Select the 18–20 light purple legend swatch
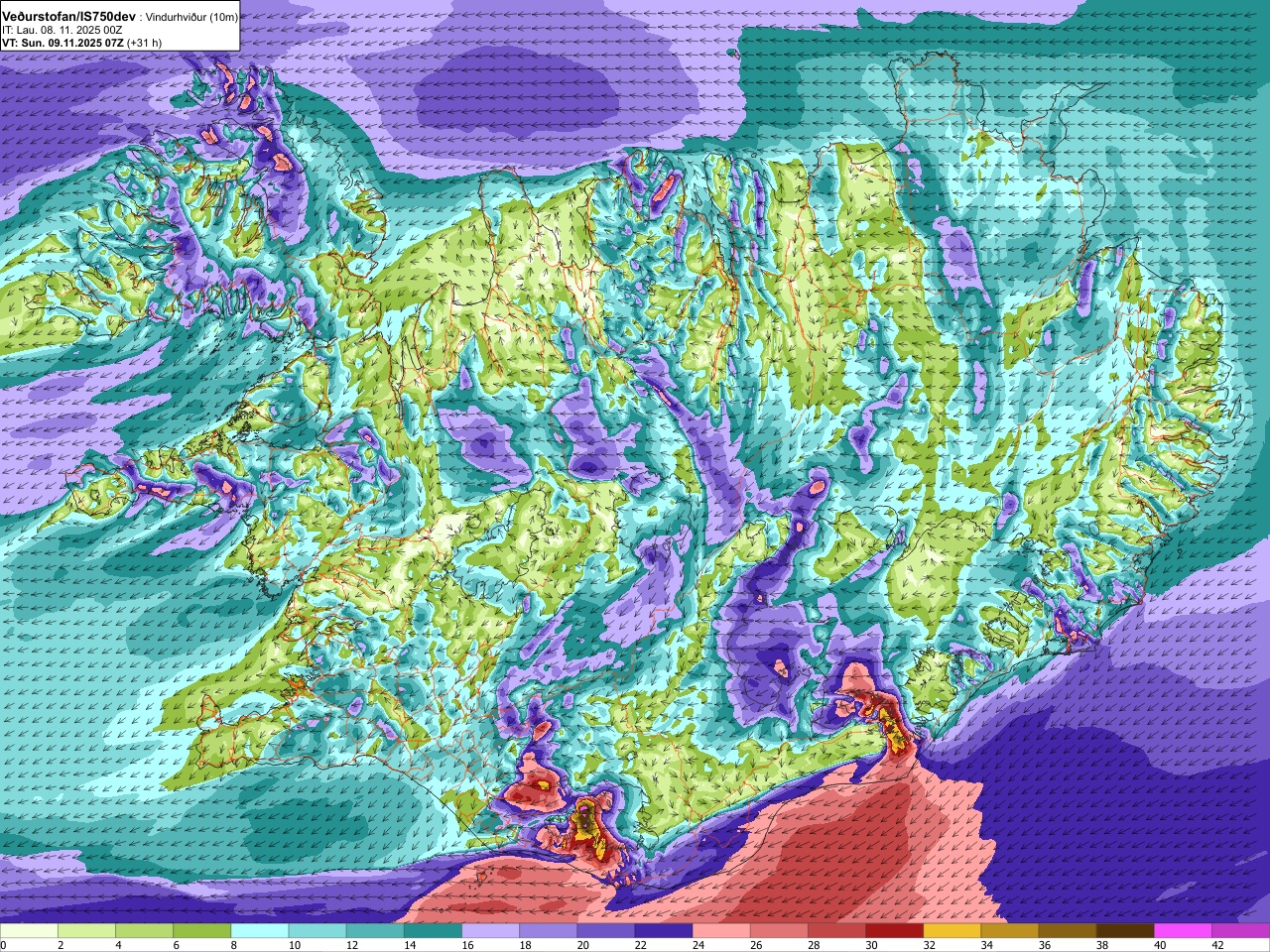Image resolution: width=1270 pixels, height=952 pixels. (549, 931)
